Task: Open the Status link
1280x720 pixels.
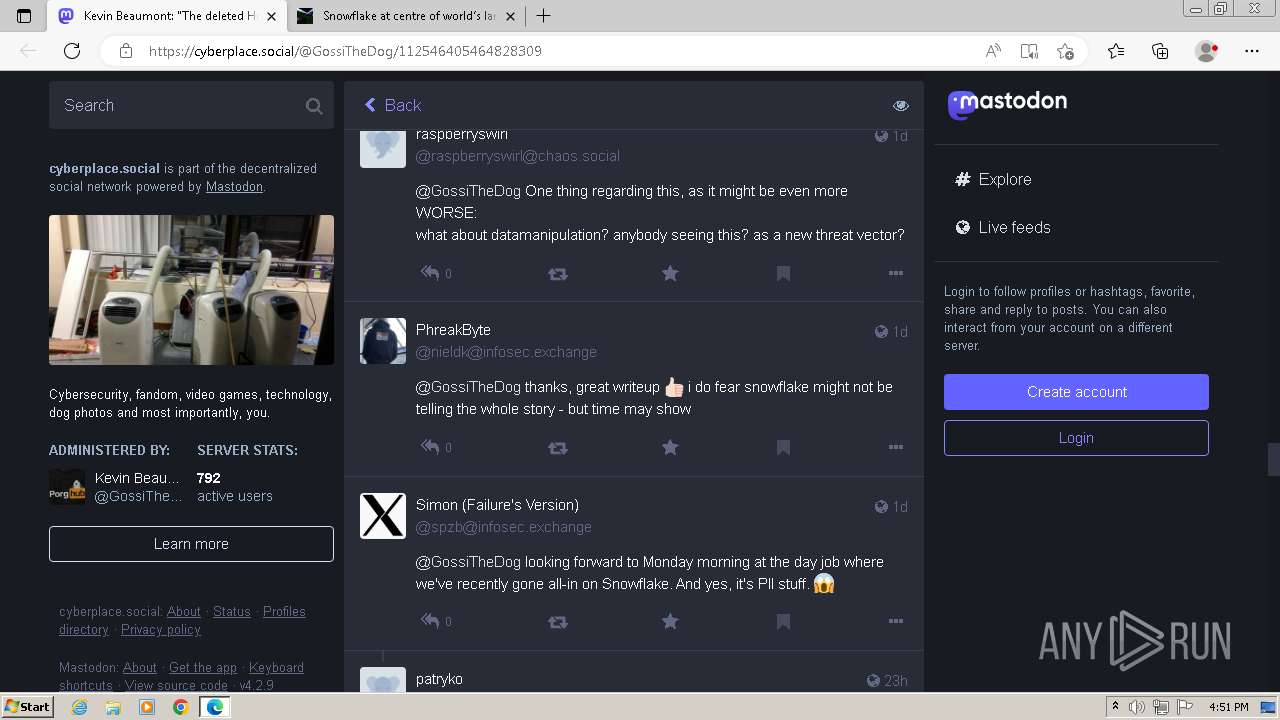Action: click(x=232, y=612)
